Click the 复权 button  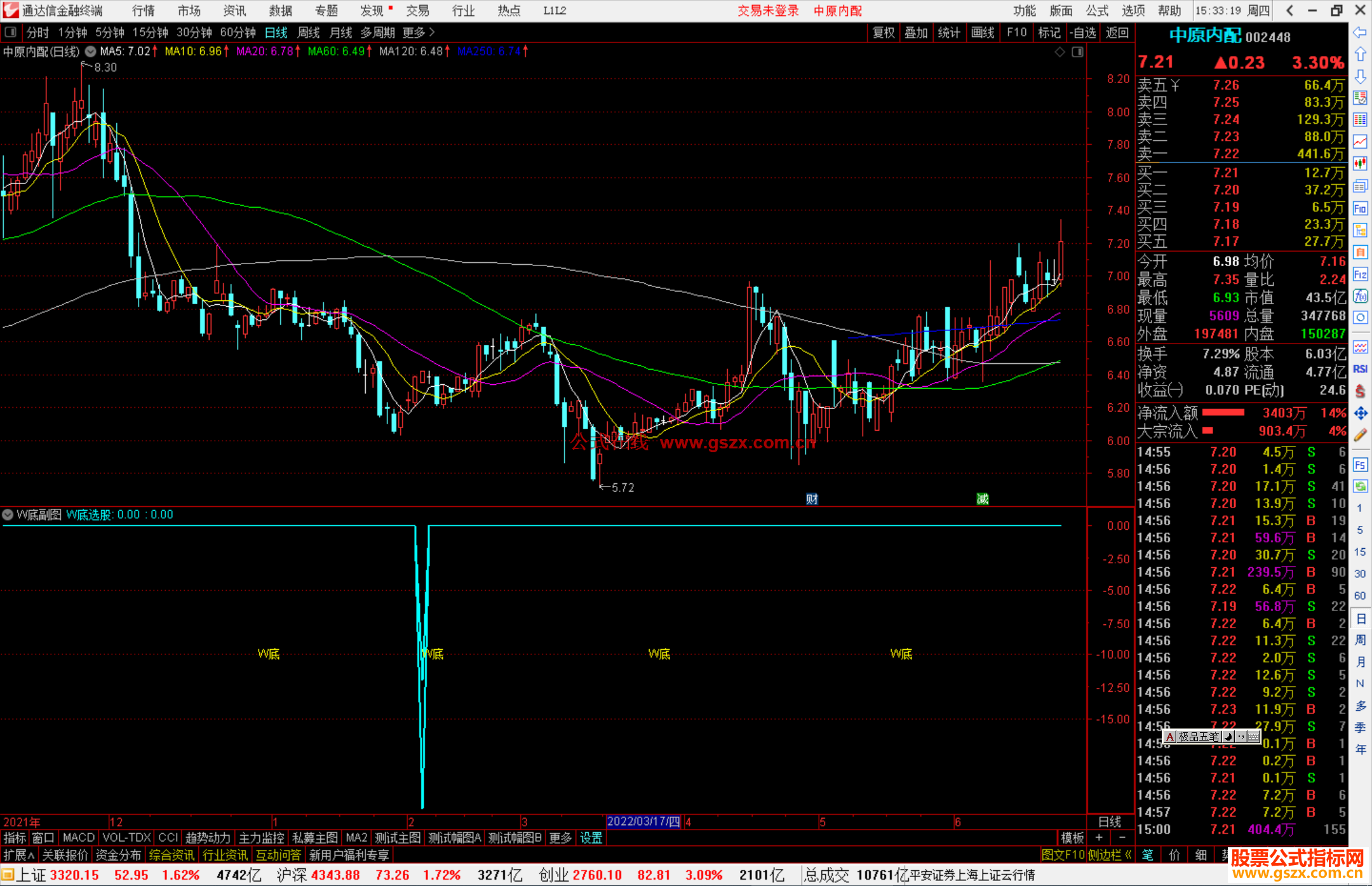click(x=884, y=32)
